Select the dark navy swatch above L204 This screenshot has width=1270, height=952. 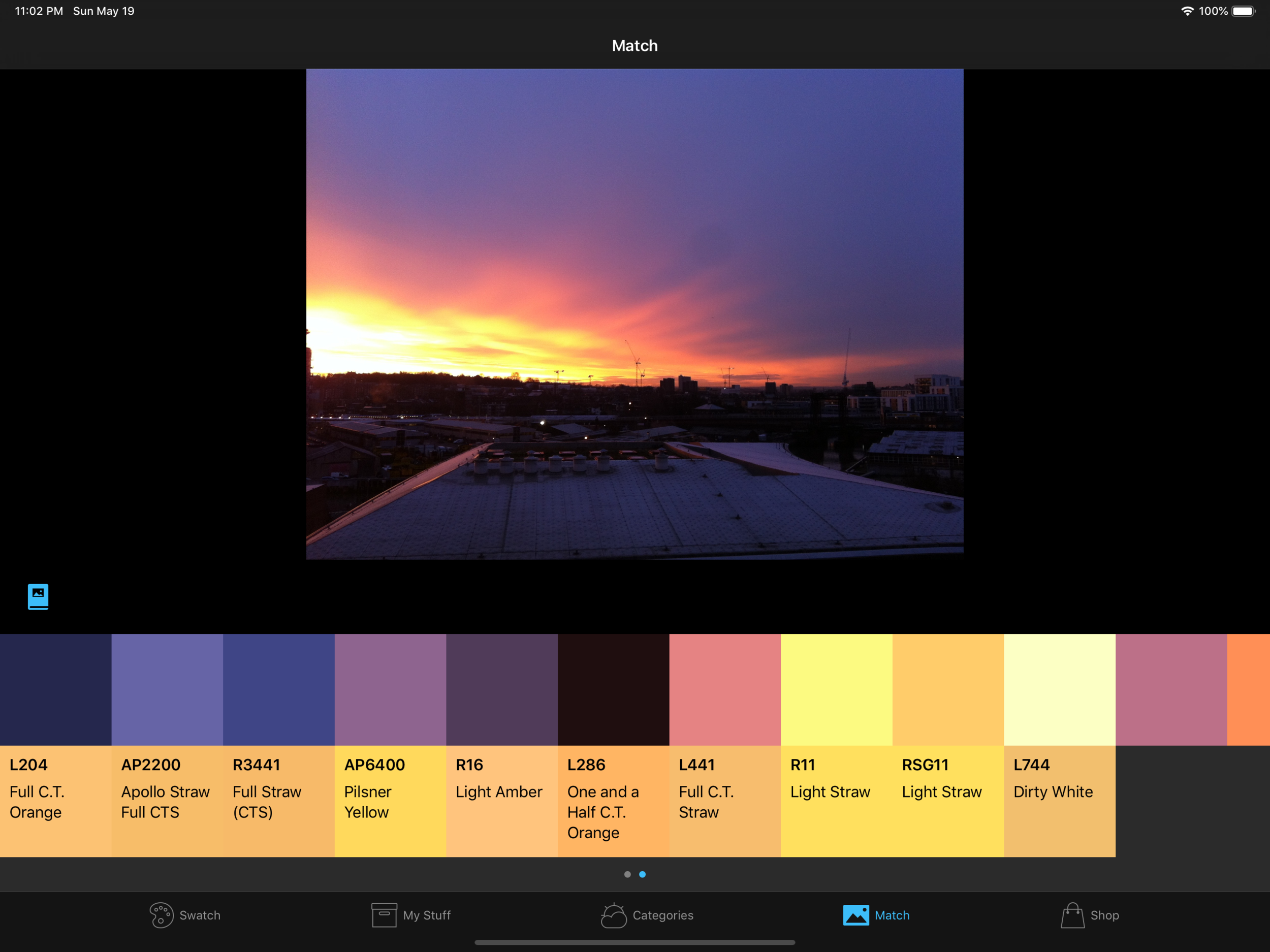56,689
